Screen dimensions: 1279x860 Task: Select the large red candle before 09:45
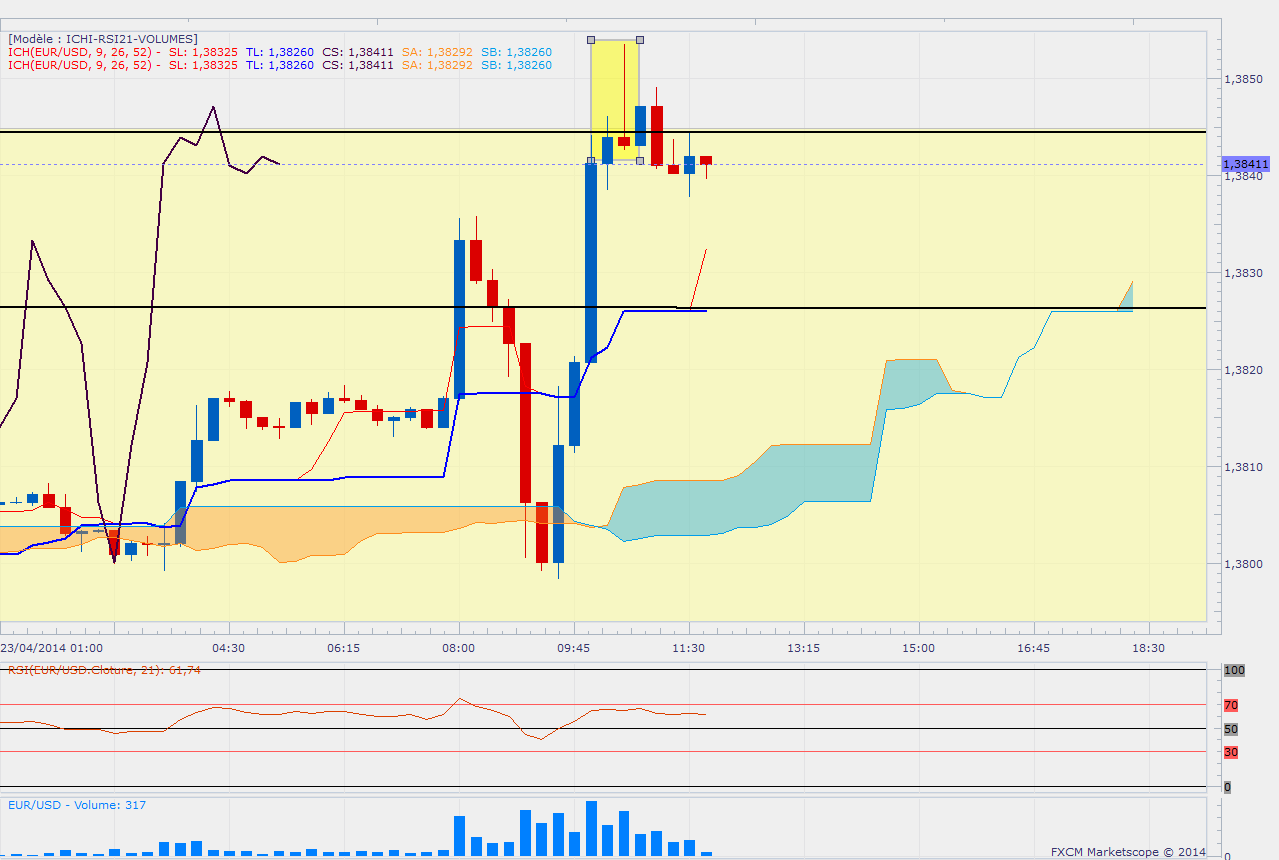(525, 422)
